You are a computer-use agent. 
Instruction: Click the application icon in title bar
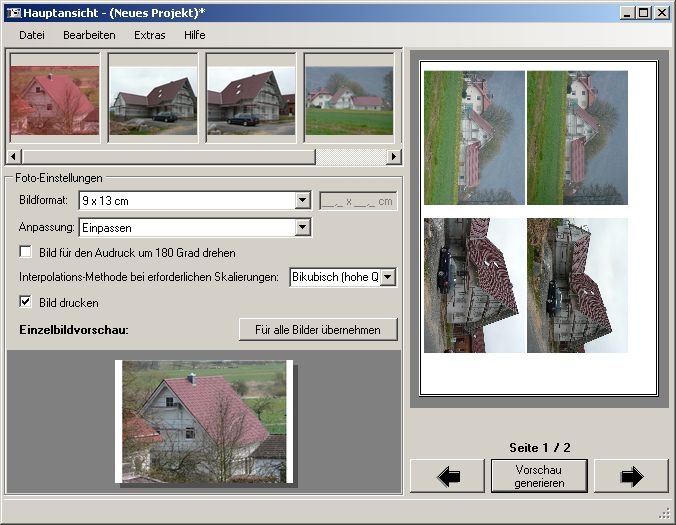pyautogui.click(x=13, y=13)
